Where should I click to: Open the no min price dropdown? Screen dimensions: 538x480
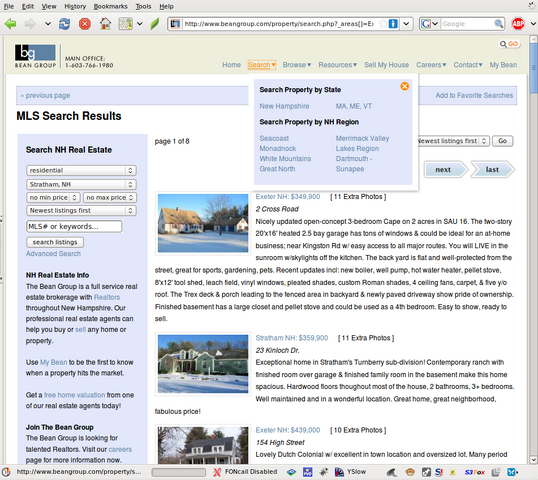tap(53, 197)
